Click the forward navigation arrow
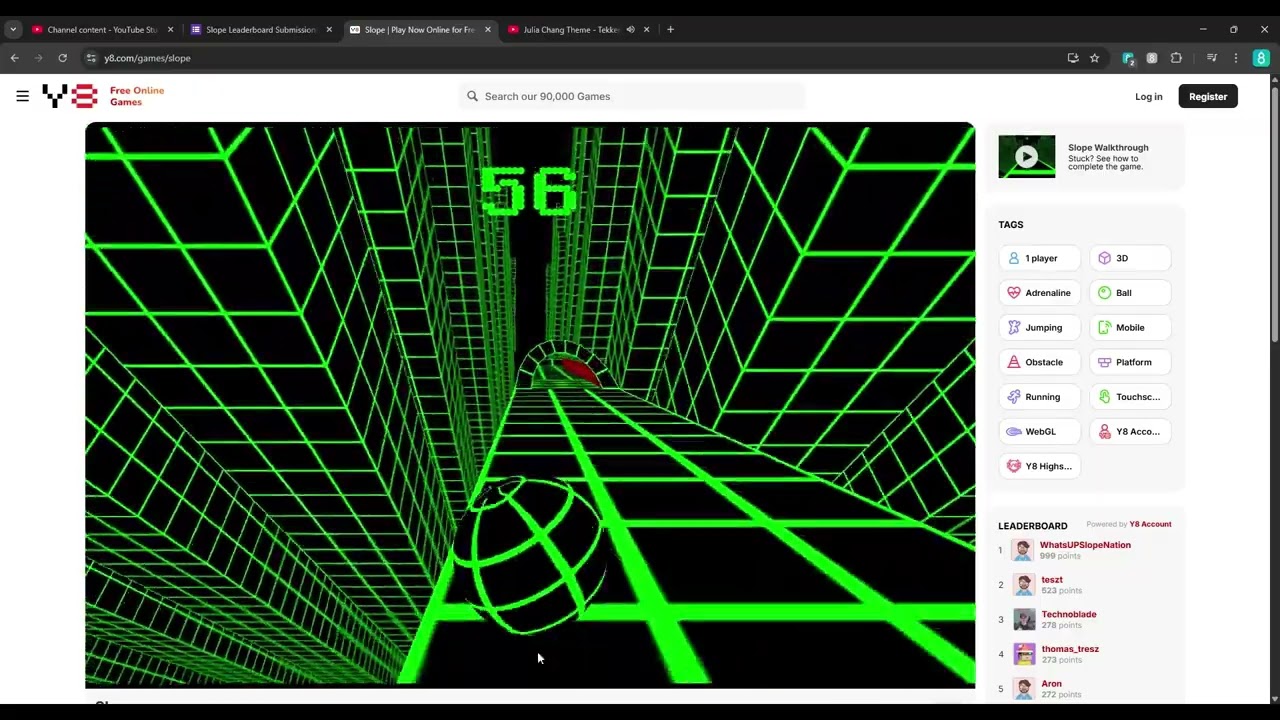 (x=39, y=58)
